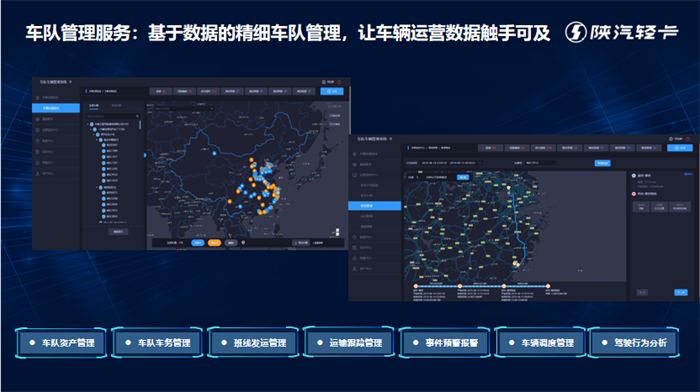Image resolution: width=700 pixels, height=392 pixels.
Task: Click the export button in left map's bottom bar
Action: [x=300, y=242]
